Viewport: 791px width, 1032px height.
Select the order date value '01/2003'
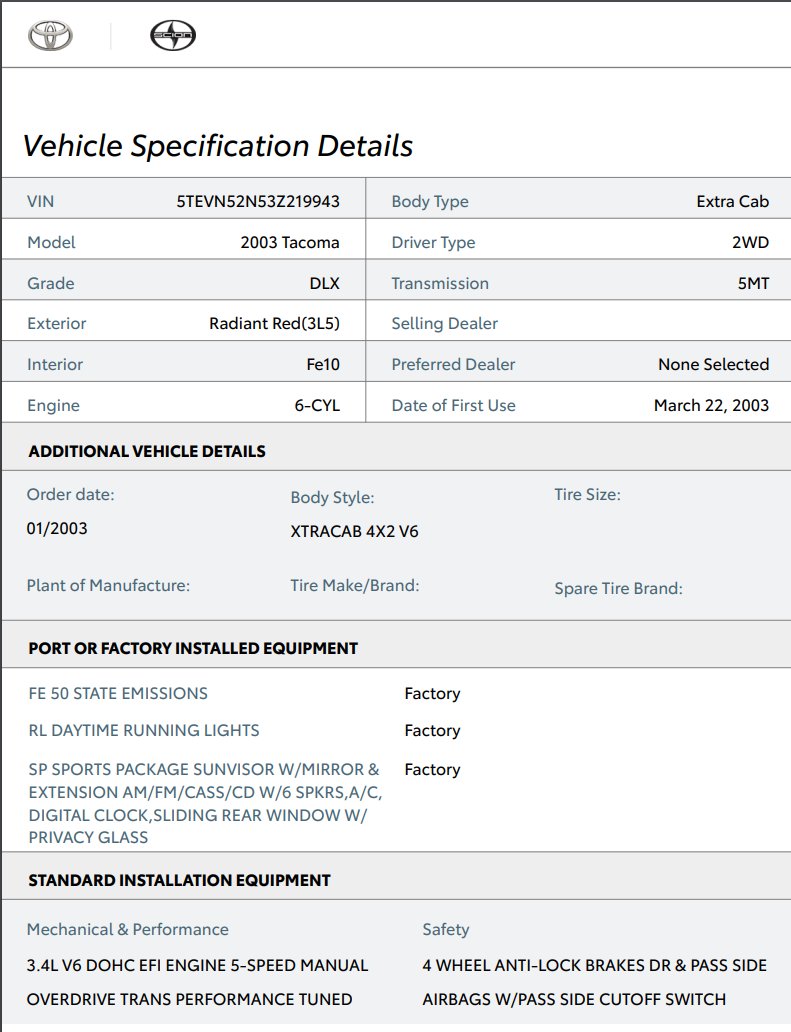pos(57,529)
